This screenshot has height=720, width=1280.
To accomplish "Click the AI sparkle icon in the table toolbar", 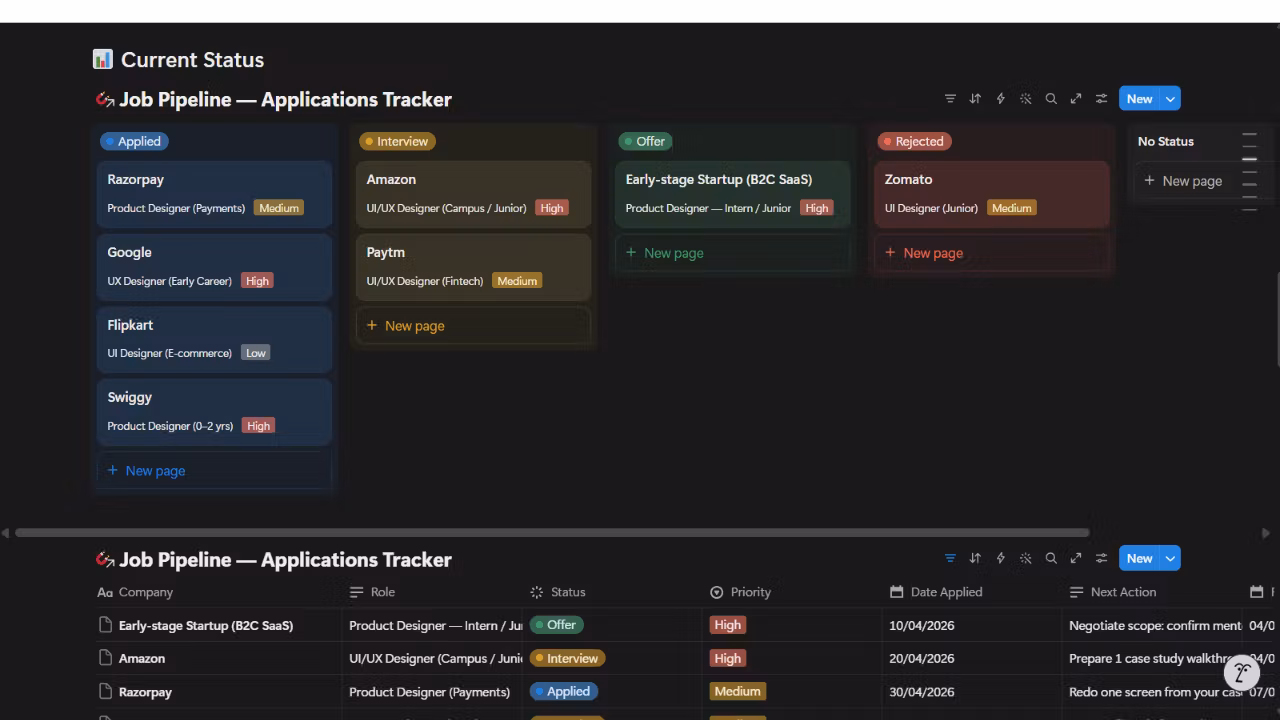I will tap(1025, 559).
